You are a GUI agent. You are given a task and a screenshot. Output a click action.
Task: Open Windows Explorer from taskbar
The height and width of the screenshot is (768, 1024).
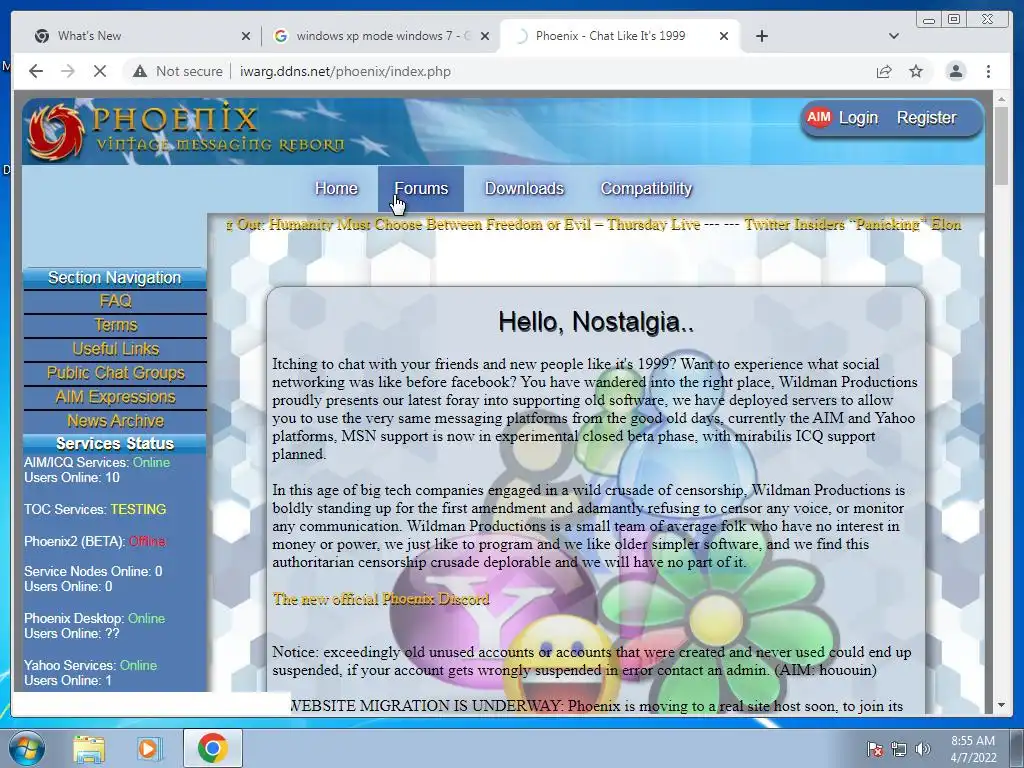(x=88, y=749)
